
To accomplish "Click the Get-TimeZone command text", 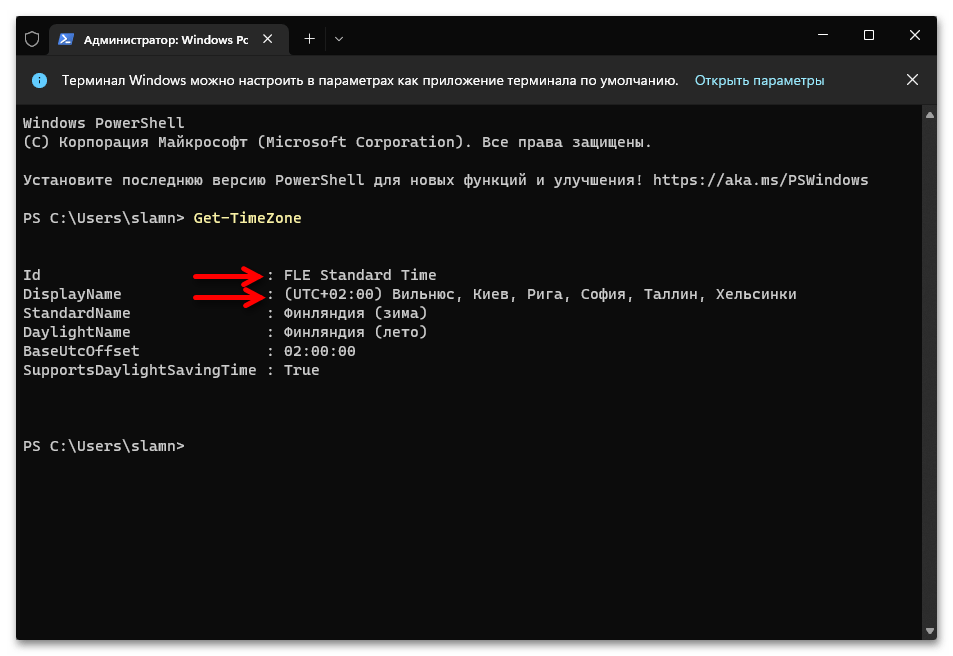I will point(247,218).
